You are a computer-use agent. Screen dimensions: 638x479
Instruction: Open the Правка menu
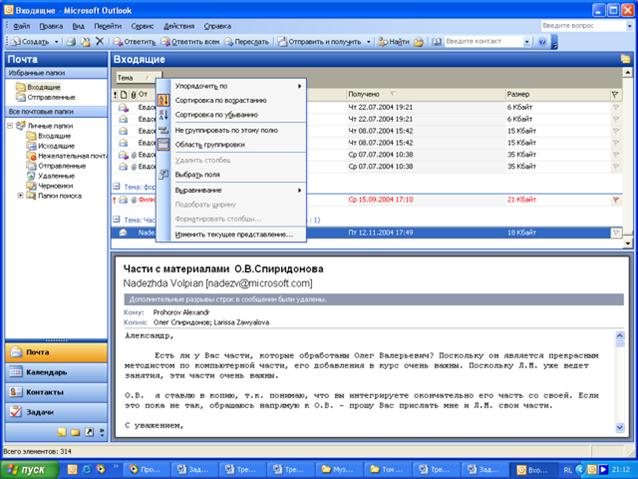(x=51, y=26)
